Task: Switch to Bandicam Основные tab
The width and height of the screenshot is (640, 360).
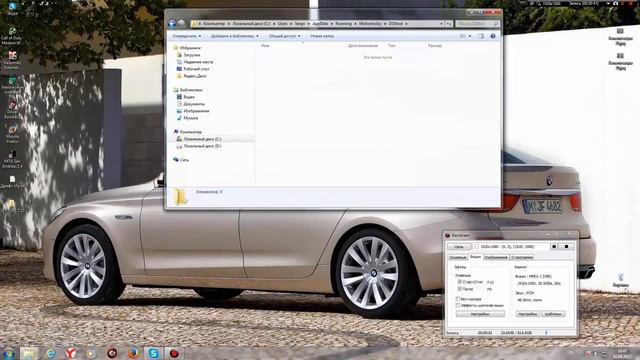Action: click(x=458, y=257)
